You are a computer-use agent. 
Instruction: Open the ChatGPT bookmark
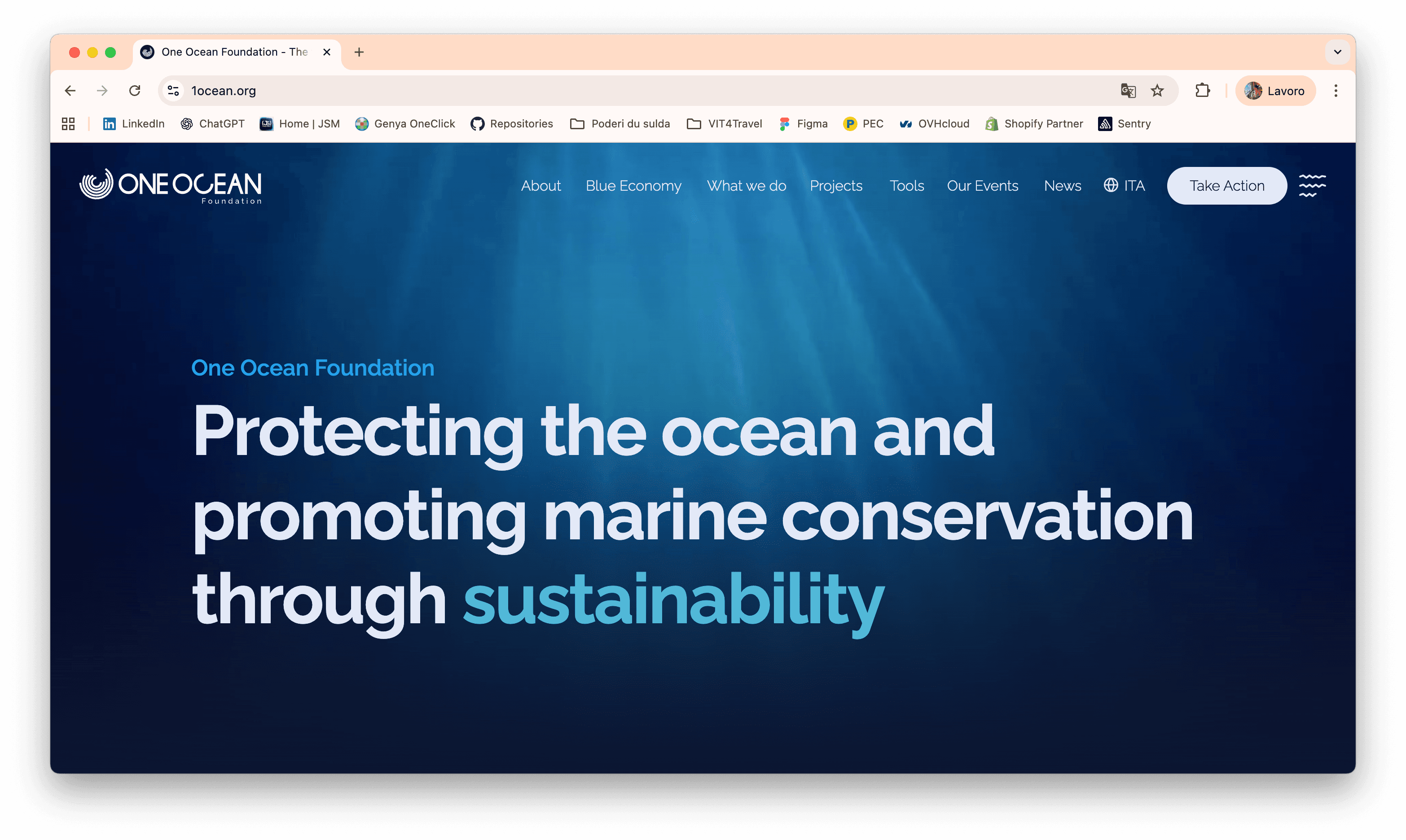[x=212, y=123]
